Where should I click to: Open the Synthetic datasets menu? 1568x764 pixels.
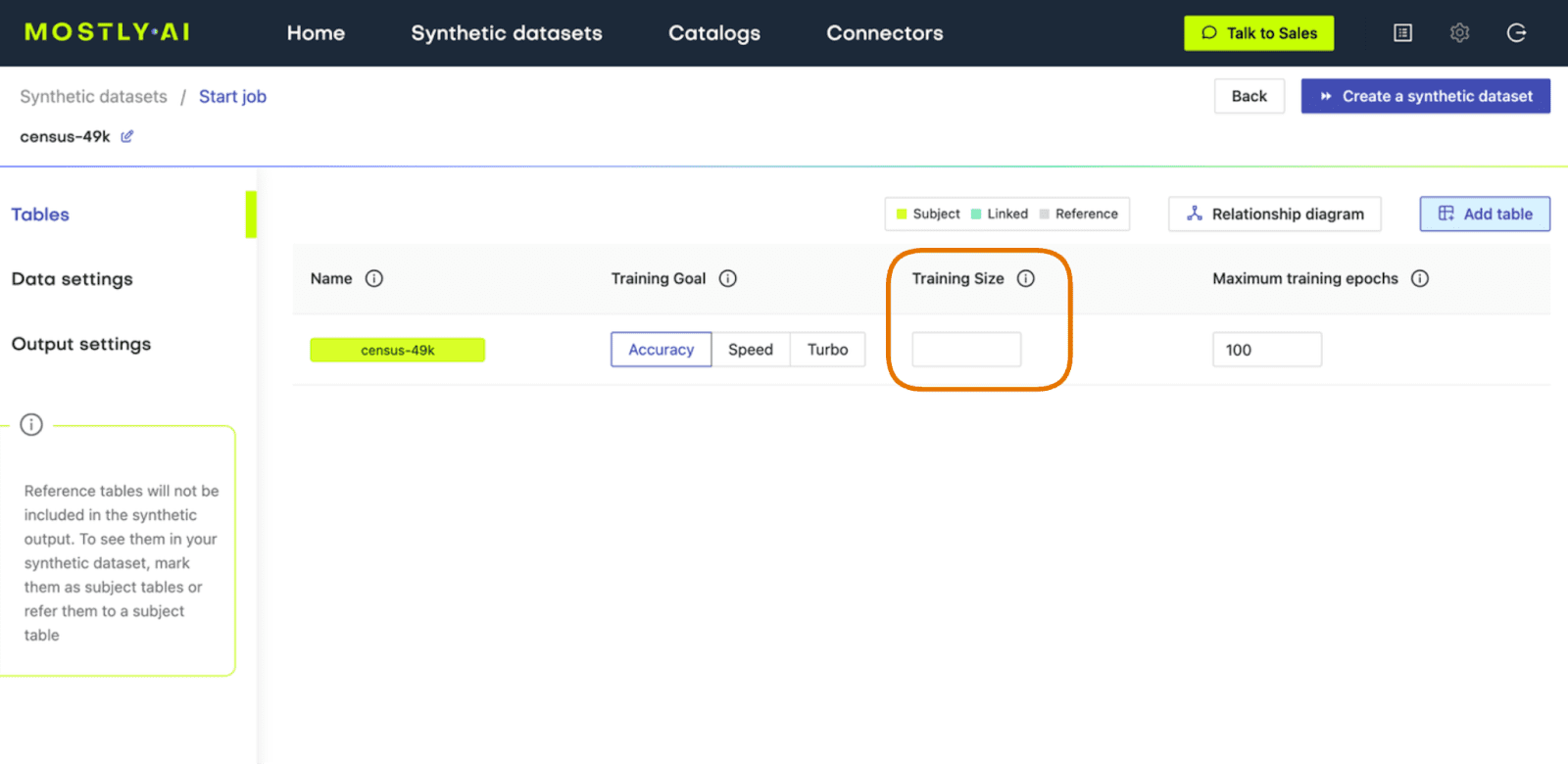(507, 33)
